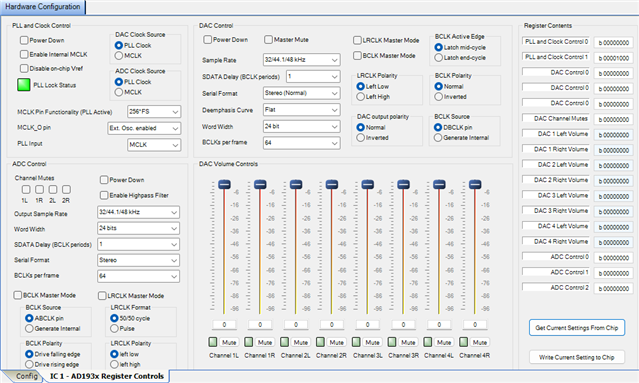The width and height of the screenshot is (639, 383).
Task: Toggle the Channel 3R mute indicator light
Action: (392, 342)
